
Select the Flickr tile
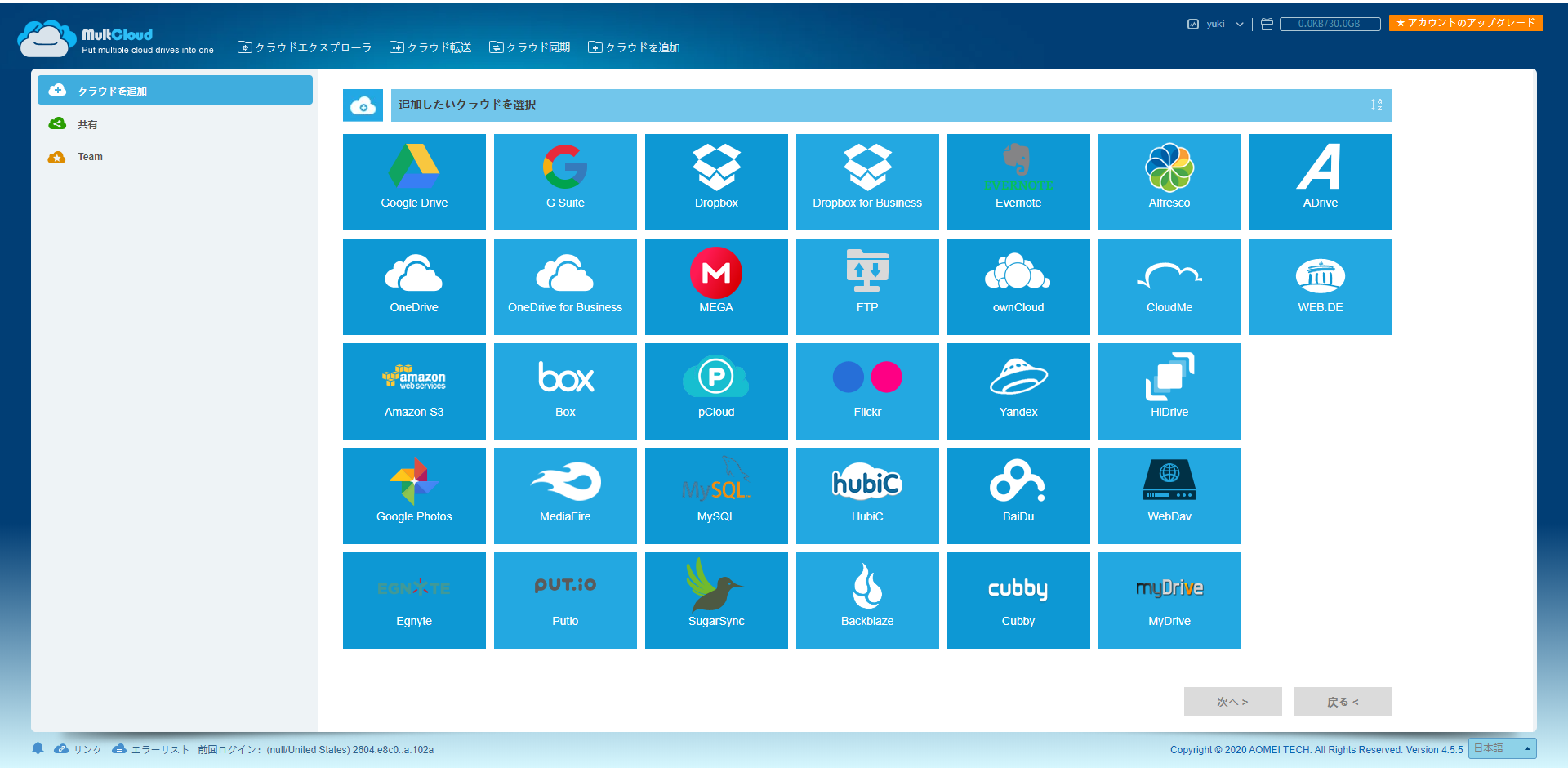867,391
